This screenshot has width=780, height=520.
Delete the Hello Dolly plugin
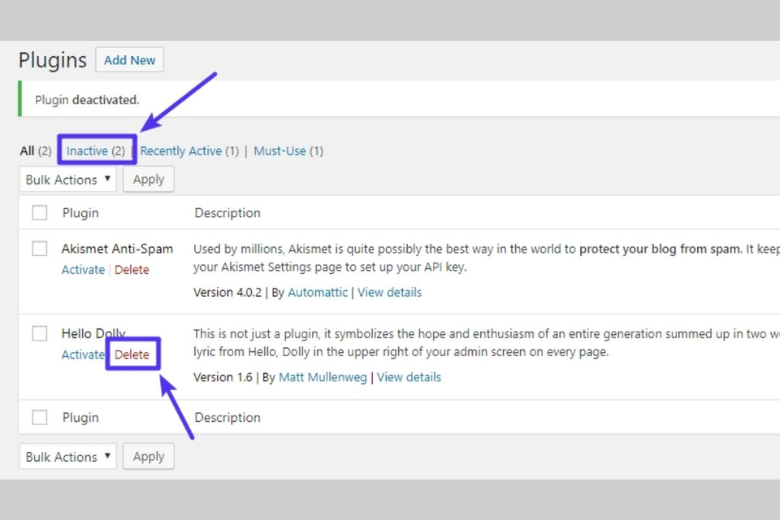132,355
